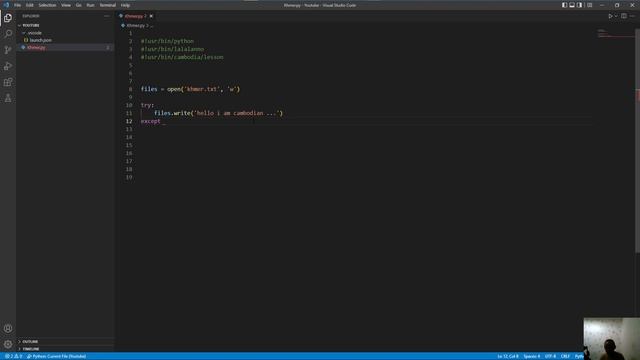Viewport: 640px width, 360px height.
Task: Click Ln 12, Col 8 status entry
Action: [x=507, y=356]
